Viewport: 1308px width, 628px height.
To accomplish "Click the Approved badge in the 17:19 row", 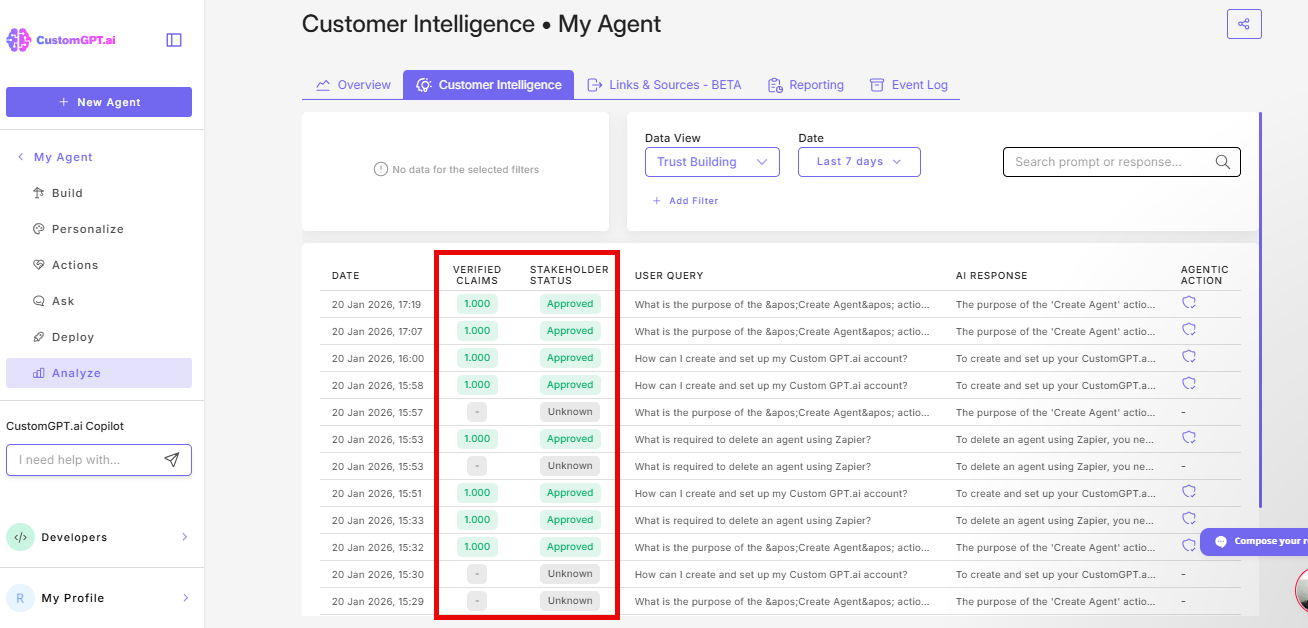I will pyautogui.click(x=570, y=304).
